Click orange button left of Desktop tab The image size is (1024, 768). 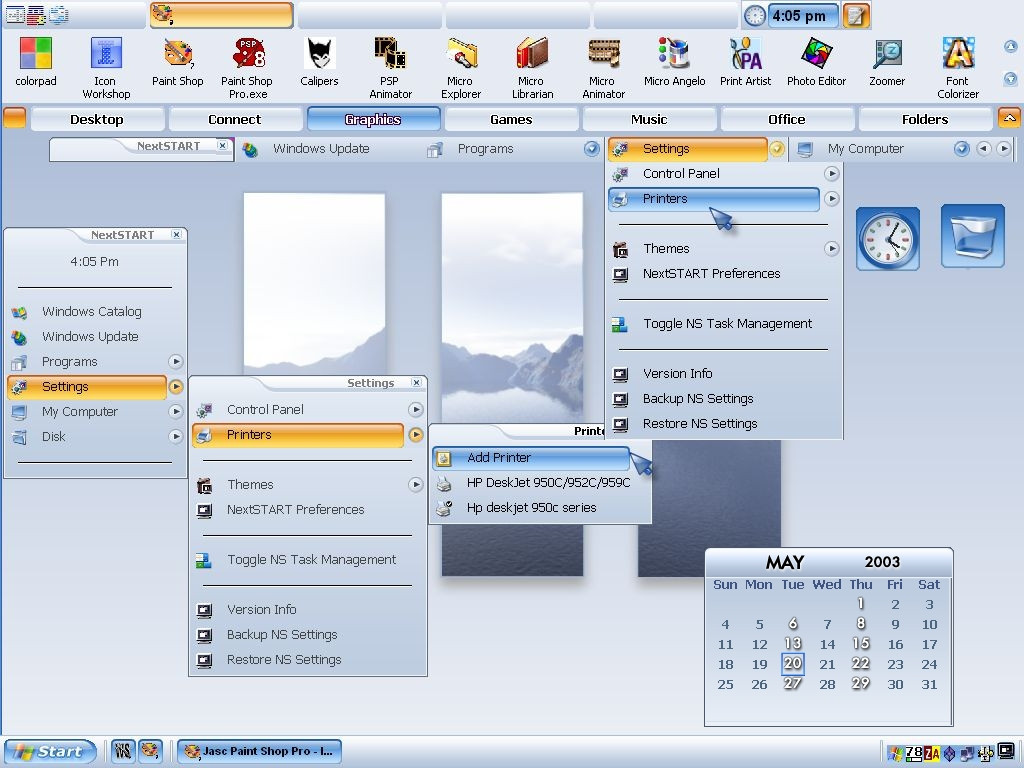point(14,118)
